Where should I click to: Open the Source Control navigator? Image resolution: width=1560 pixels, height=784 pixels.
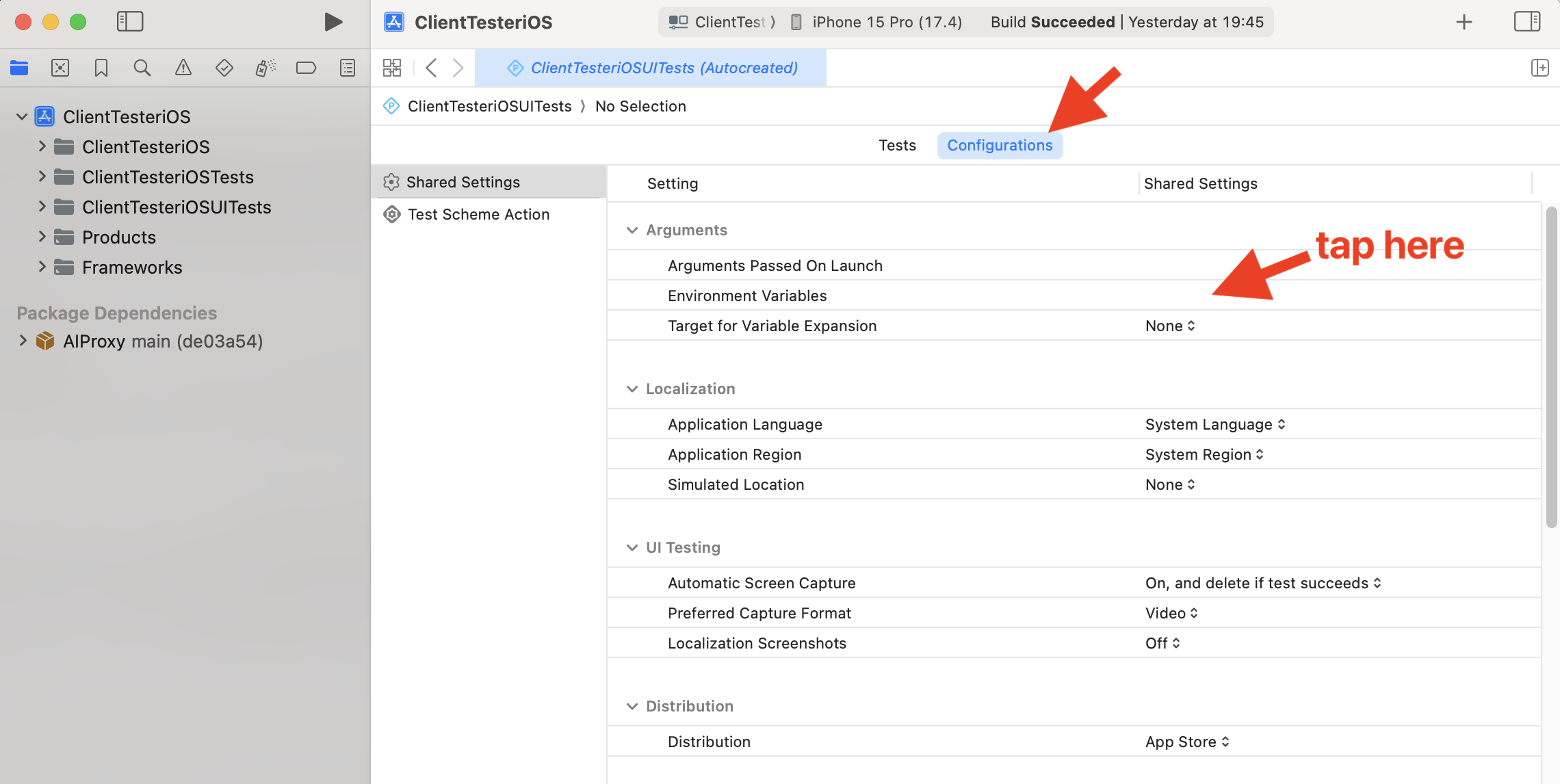click(x=60, y=68)
